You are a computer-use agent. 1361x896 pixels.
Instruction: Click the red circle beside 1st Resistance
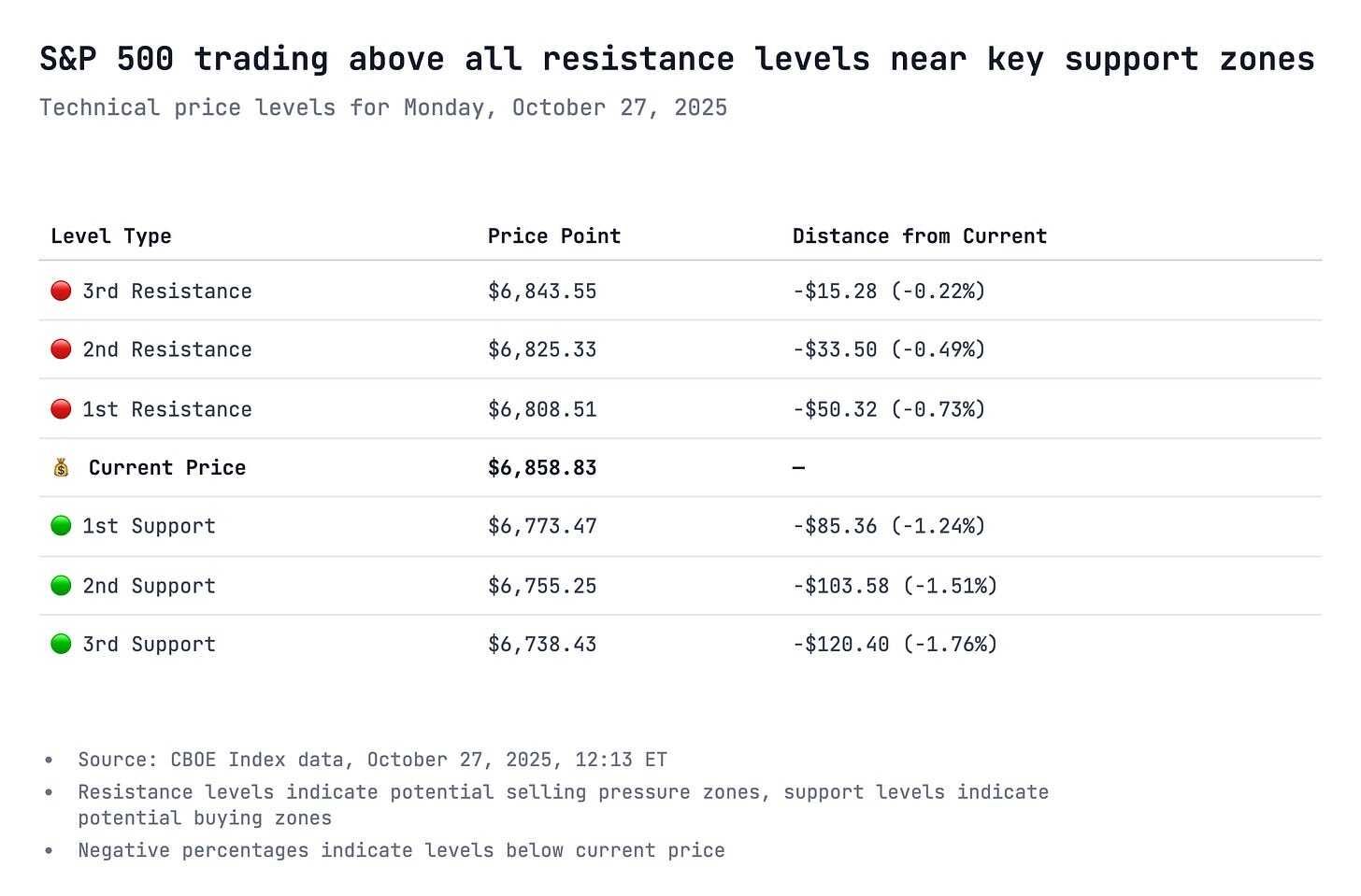61,408
